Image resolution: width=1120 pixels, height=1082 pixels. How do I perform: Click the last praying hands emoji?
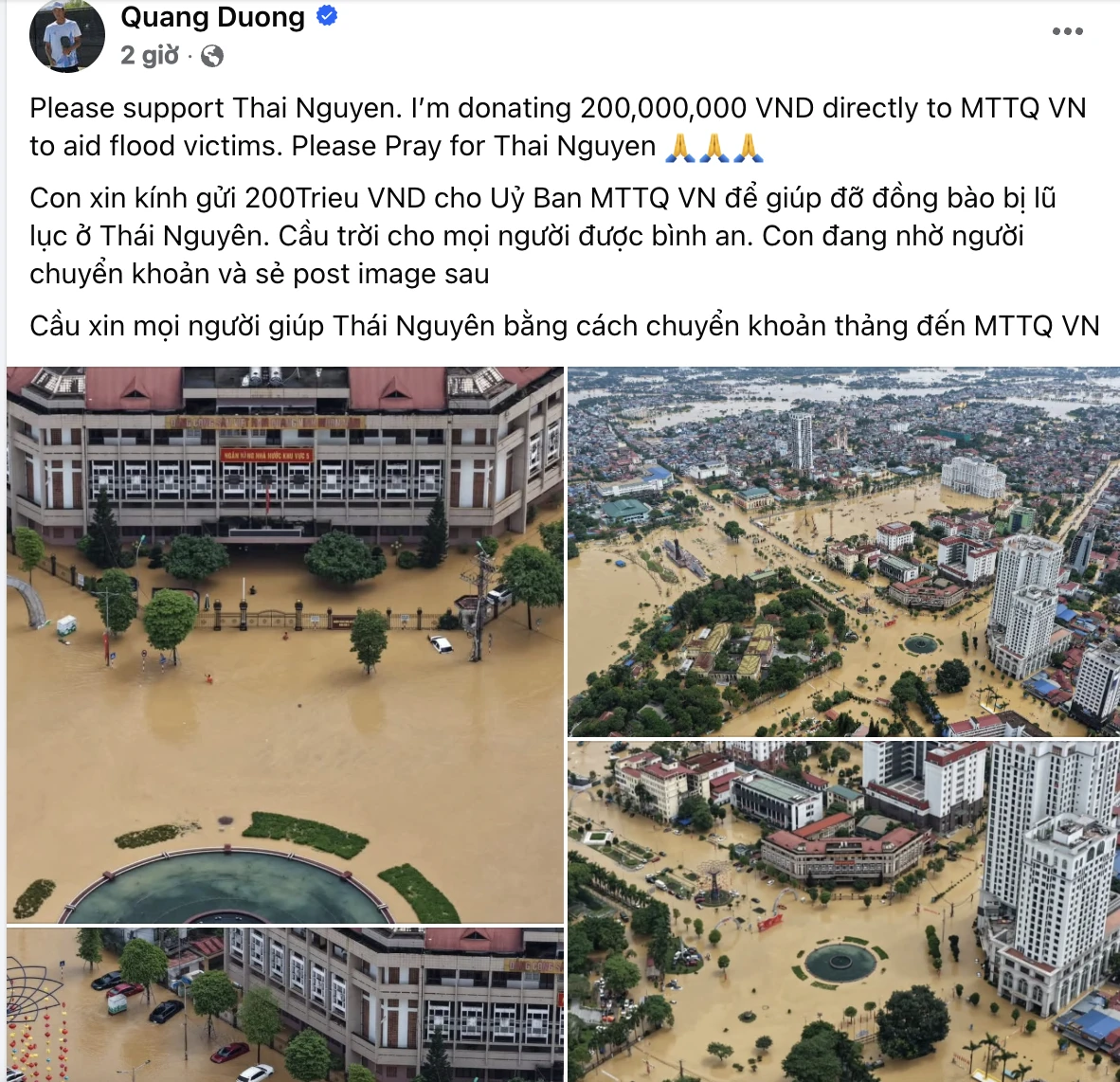[748, 147]
